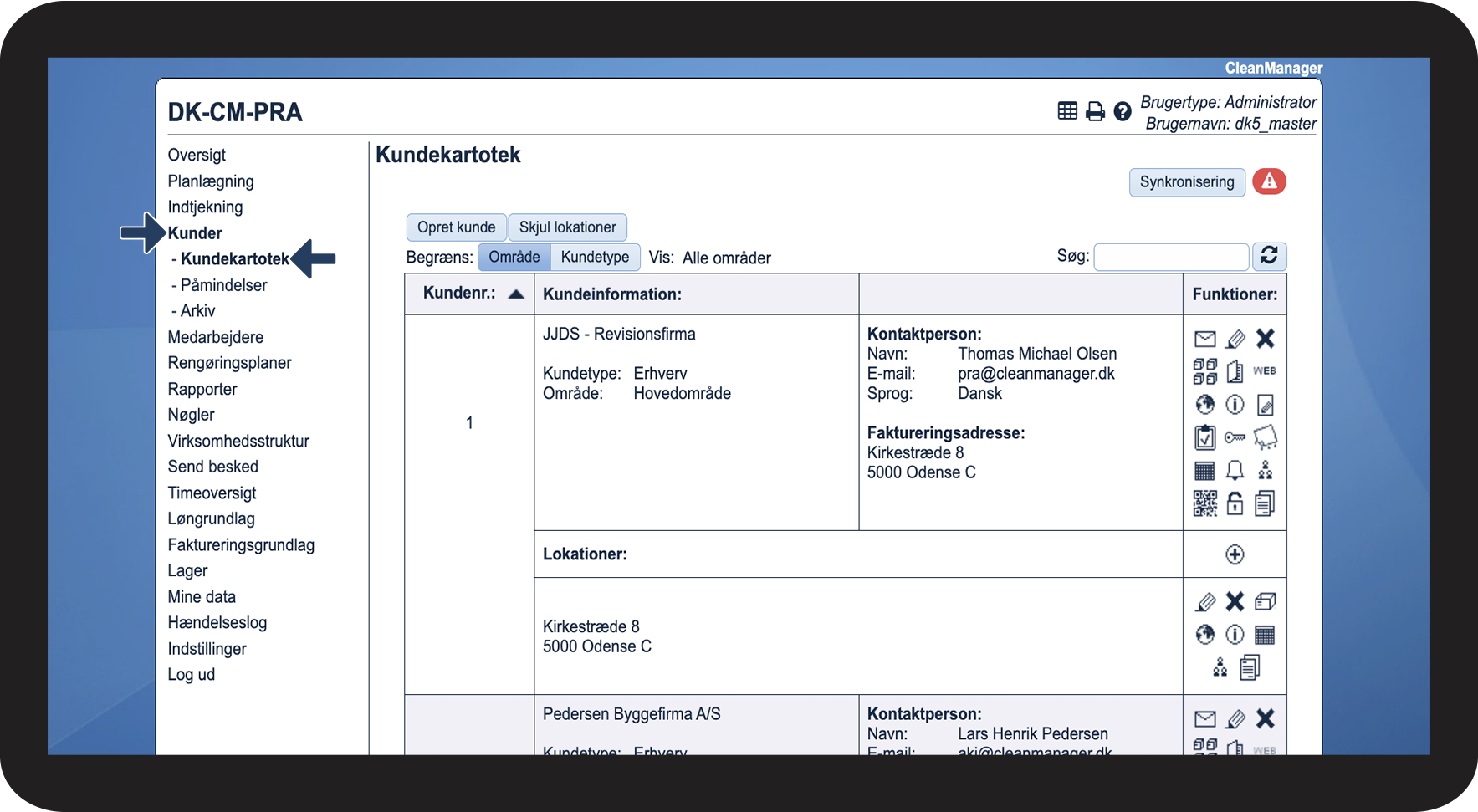Click the red warning triangle beside Synkronisering
Image resolution: width=1478 pixels, height=812 pixels.
click(x=1269, y=181)
